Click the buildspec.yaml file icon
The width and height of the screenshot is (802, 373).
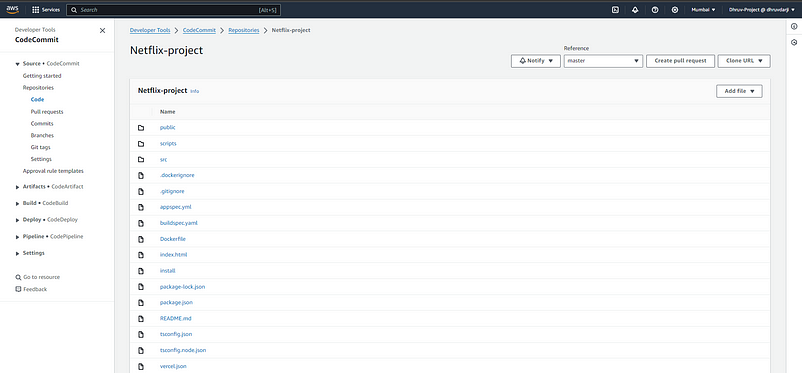coord(141,223)
